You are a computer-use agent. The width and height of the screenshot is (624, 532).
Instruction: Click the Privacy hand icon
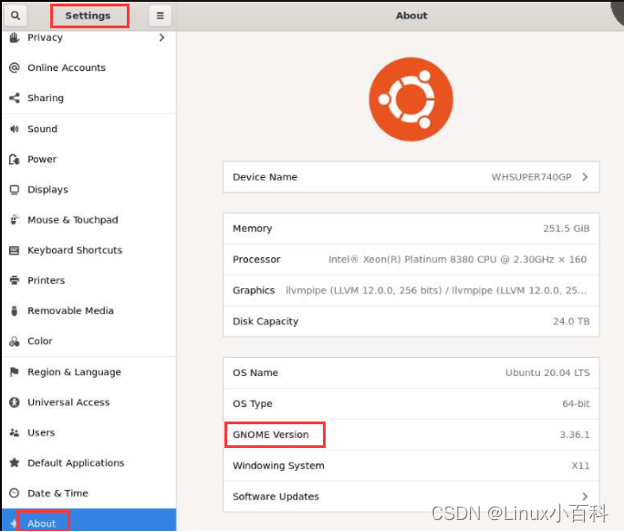pyautogui.click(x=14, y=37)
